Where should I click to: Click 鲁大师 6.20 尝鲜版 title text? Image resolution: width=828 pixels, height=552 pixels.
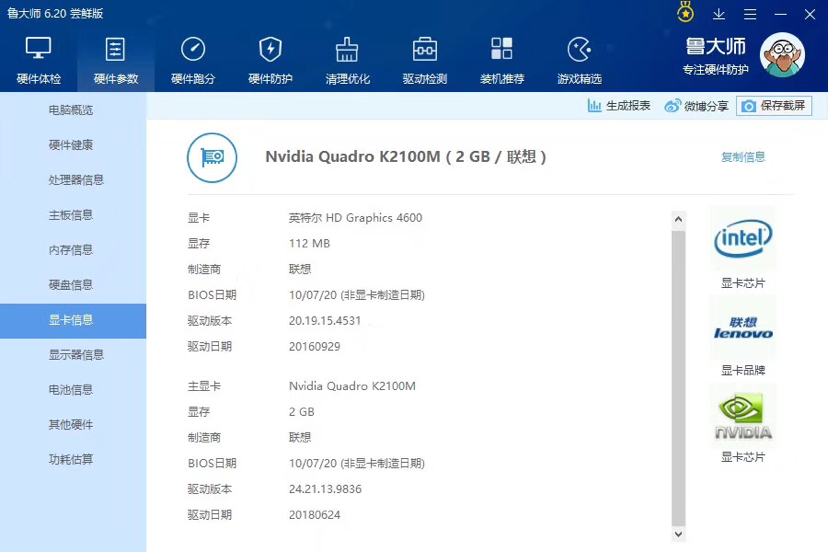pyautogui.click(x=55, y=13)
